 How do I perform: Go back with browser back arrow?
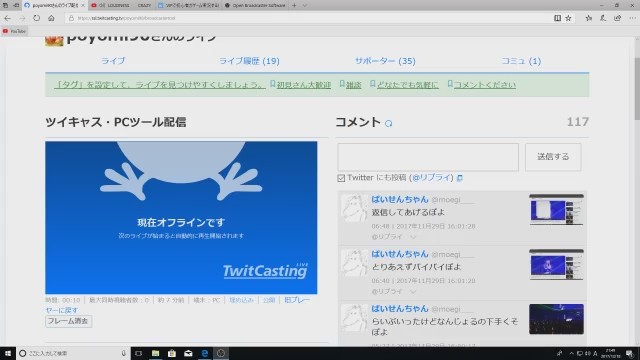tap(7, 18)
